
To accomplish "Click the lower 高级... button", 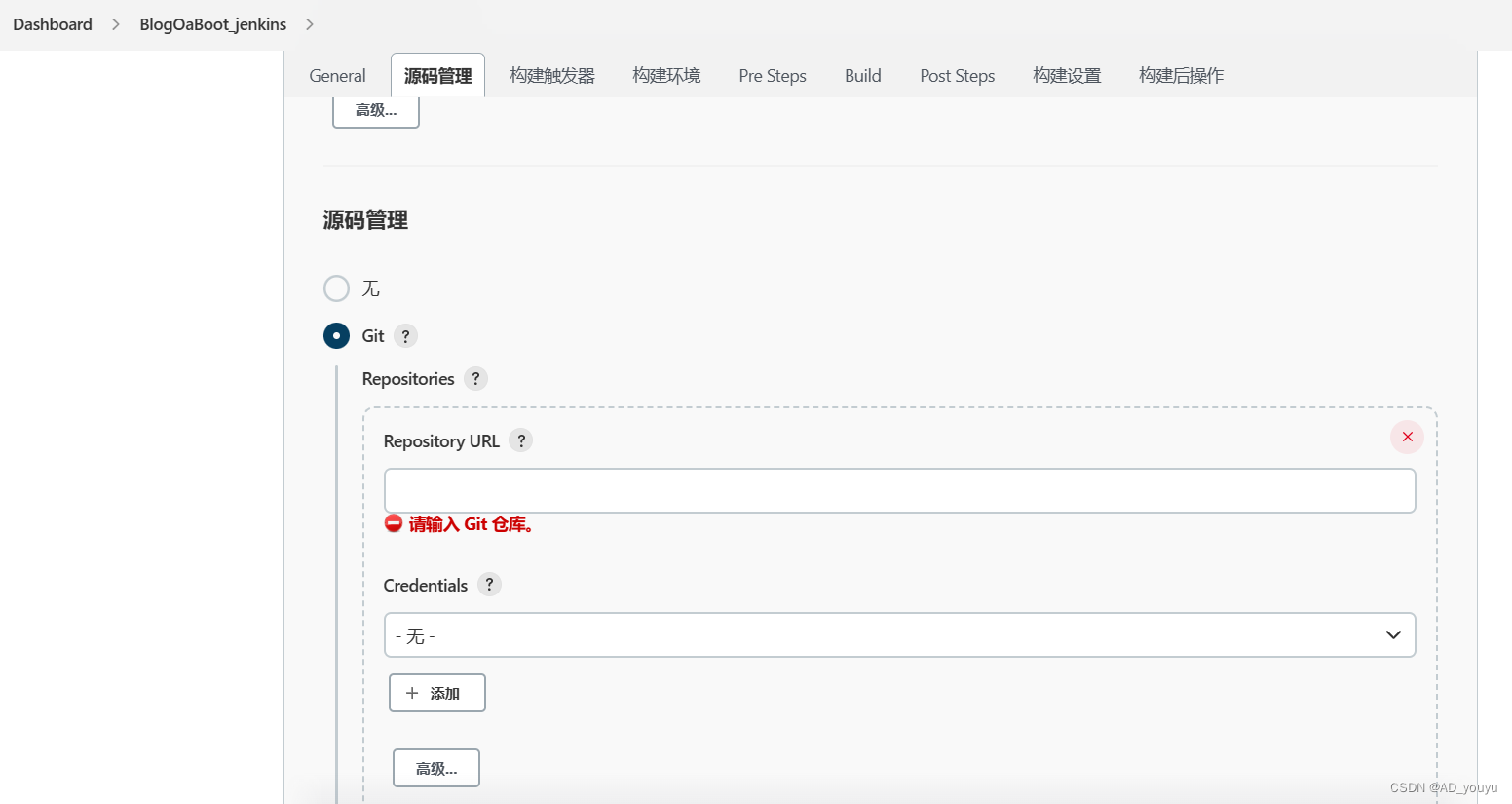I will pyautogui.click(x=435, y=768).
